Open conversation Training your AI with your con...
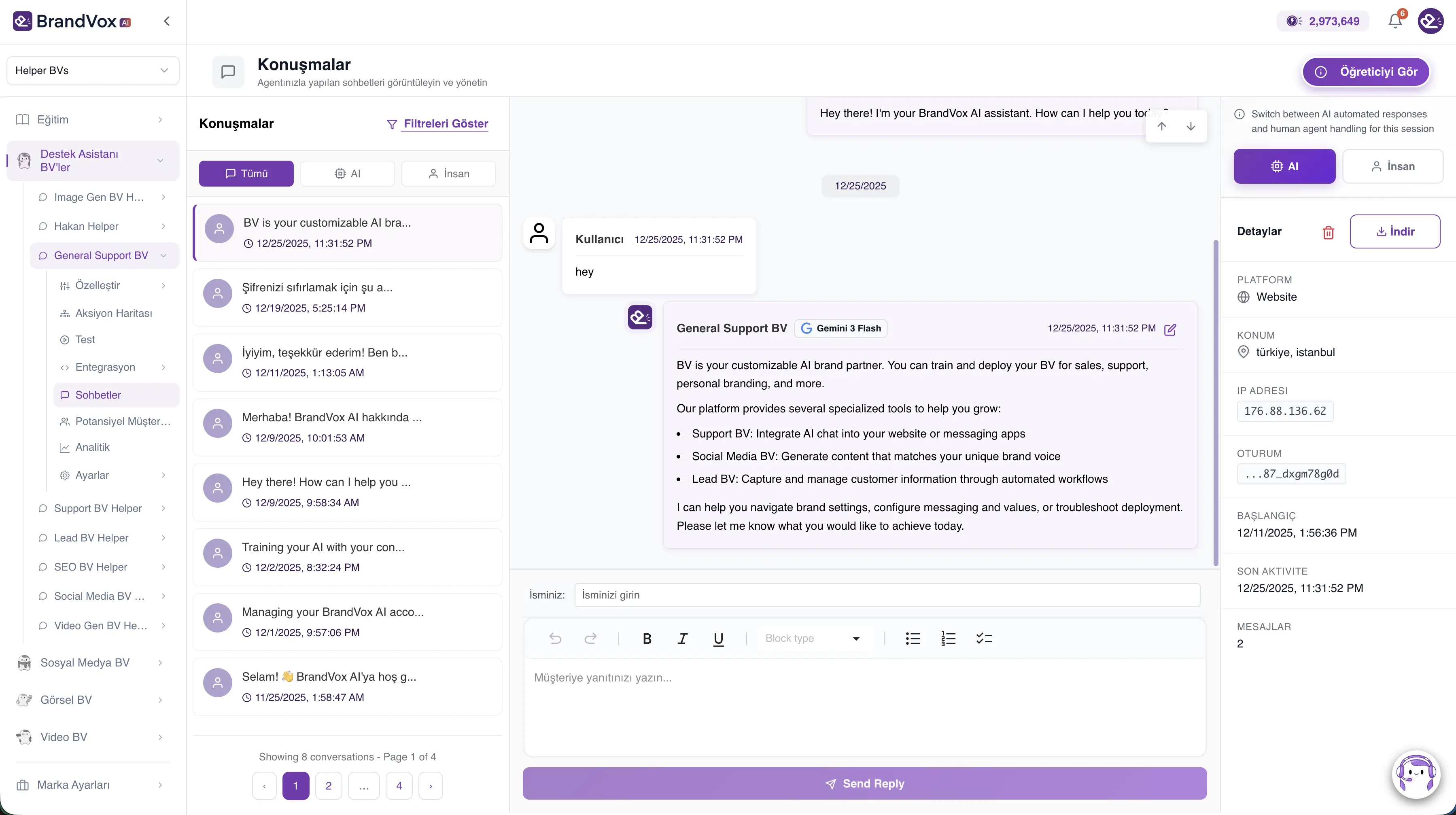 point(347,557)
